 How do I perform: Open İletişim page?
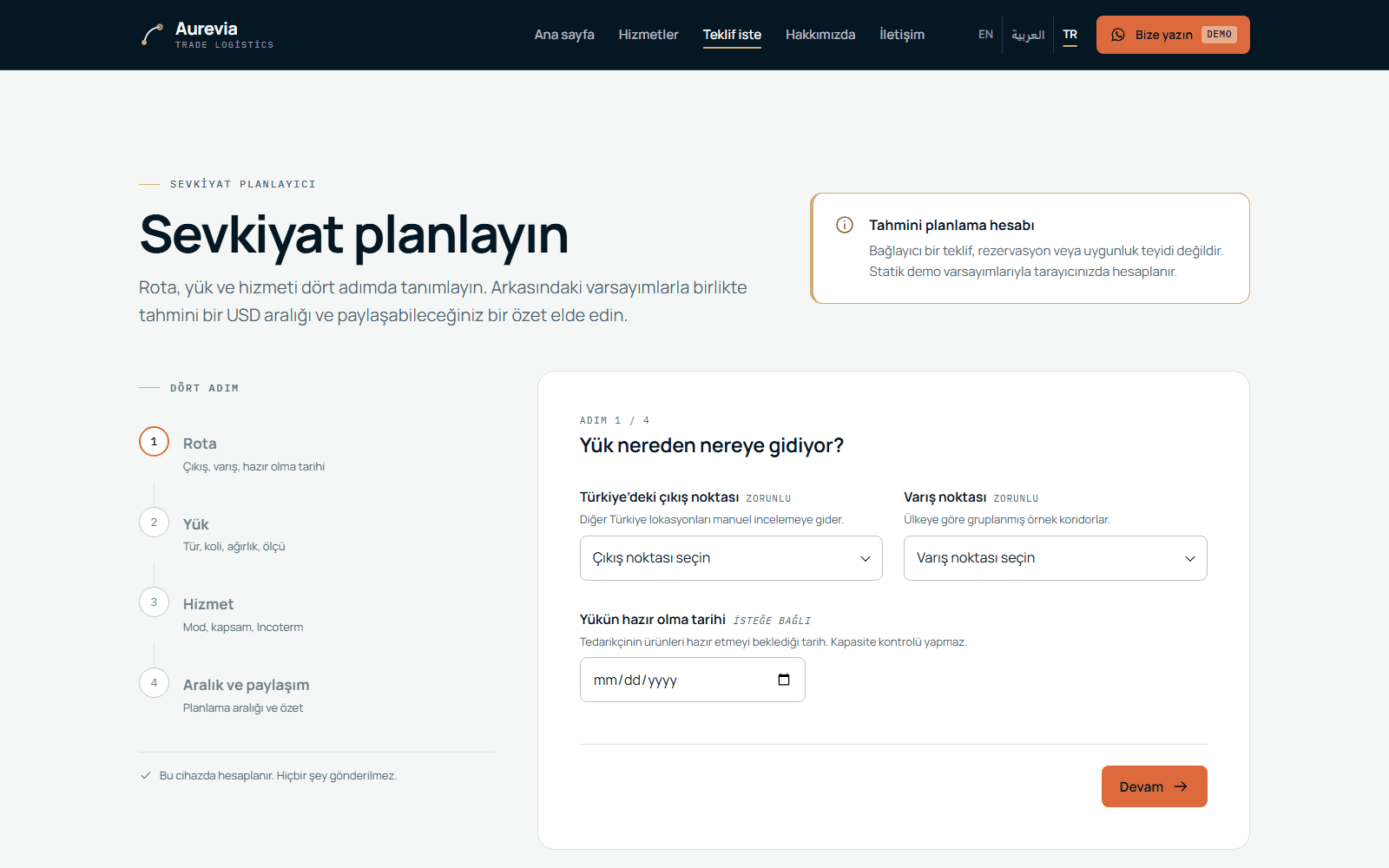pos(902,35)
